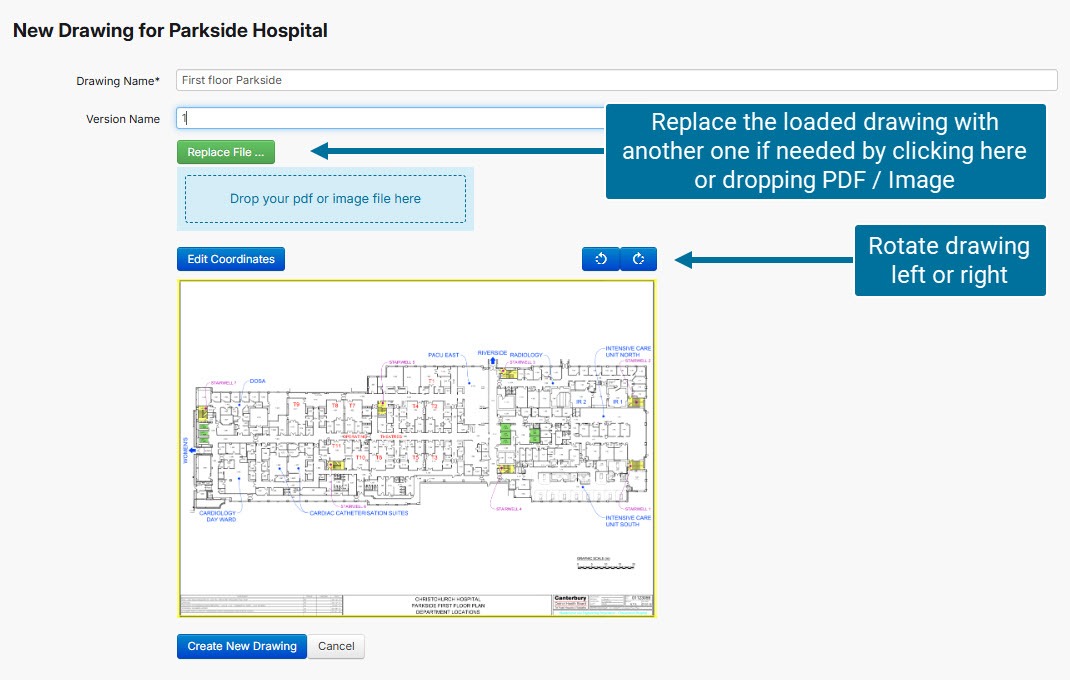This screenshot has width=1070, height=680.
Task: Rotate the drawing right (clockwise)
Action: [638, 259]
